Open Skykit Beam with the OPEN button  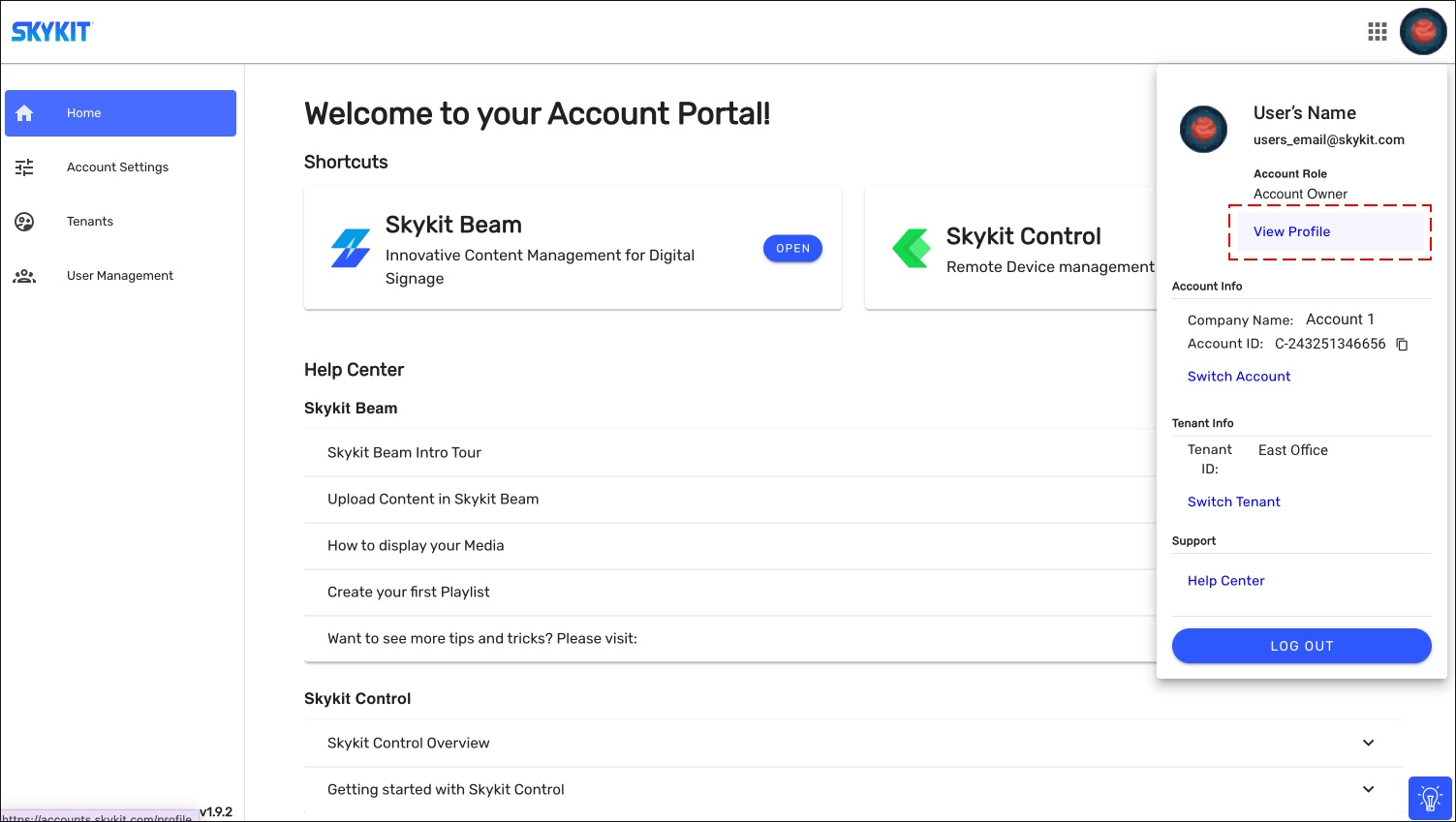pyautogui.click(x=792, y=249)
